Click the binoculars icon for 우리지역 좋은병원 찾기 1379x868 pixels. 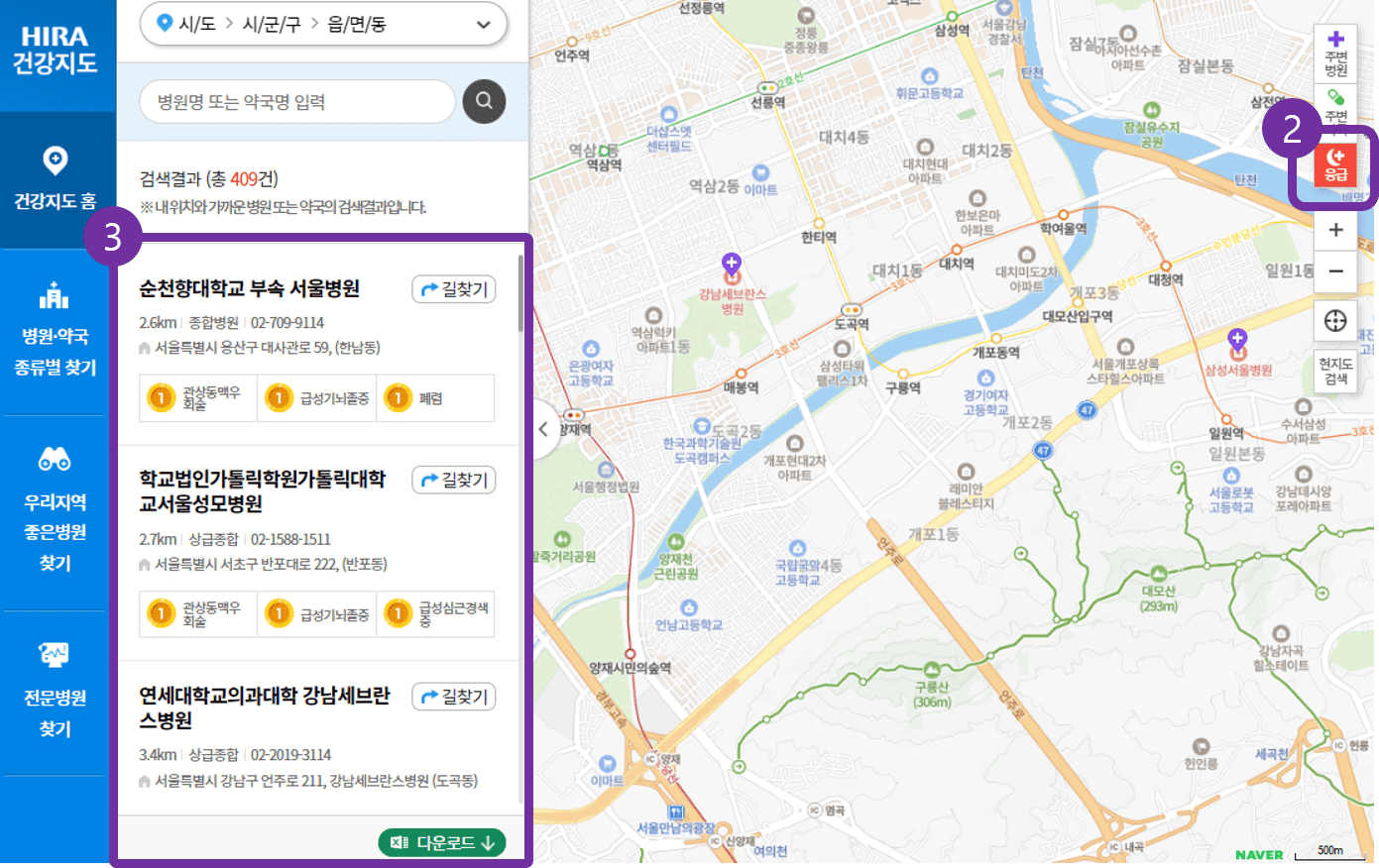[55, 459]
